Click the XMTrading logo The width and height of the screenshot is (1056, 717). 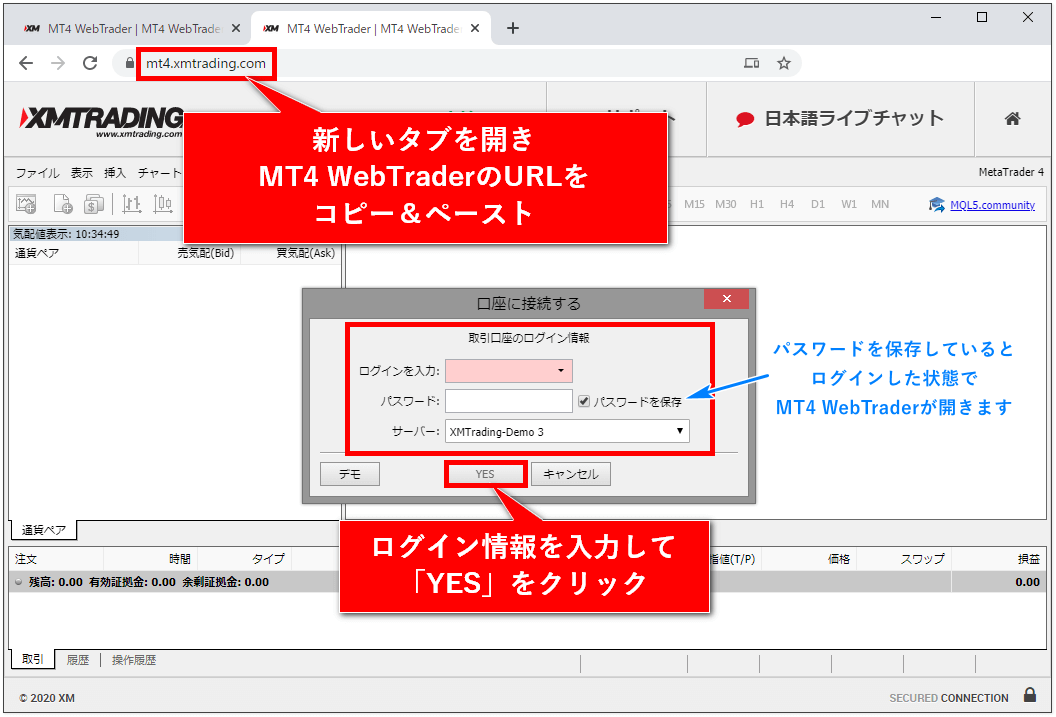[x=101, y=121]
